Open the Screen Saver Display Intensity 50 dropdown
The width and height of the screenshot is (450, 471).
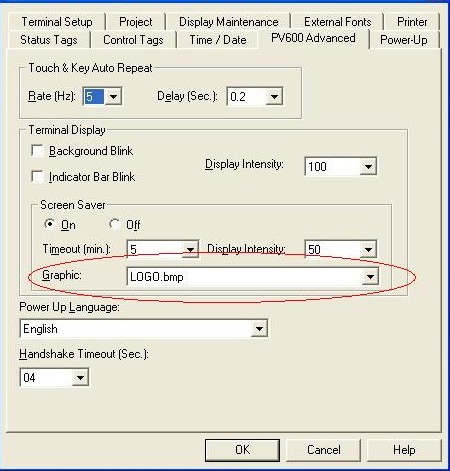coord(368,249)
